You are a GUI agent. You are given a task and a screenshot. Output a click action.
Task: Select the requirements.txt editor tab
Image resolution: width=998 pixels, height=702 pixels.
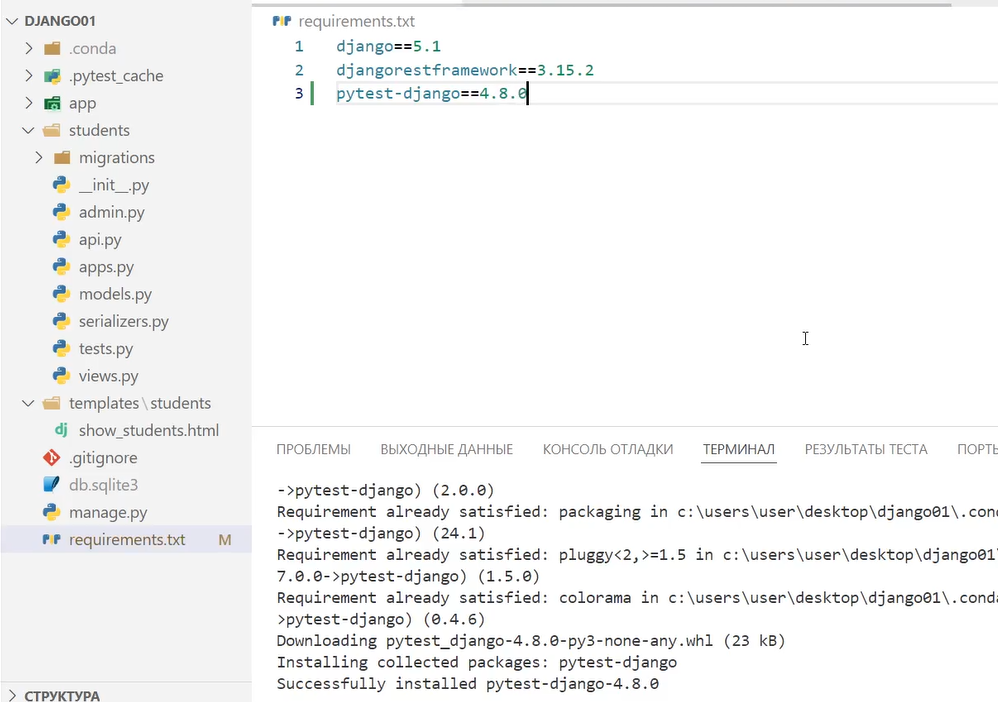click(355, 21)
